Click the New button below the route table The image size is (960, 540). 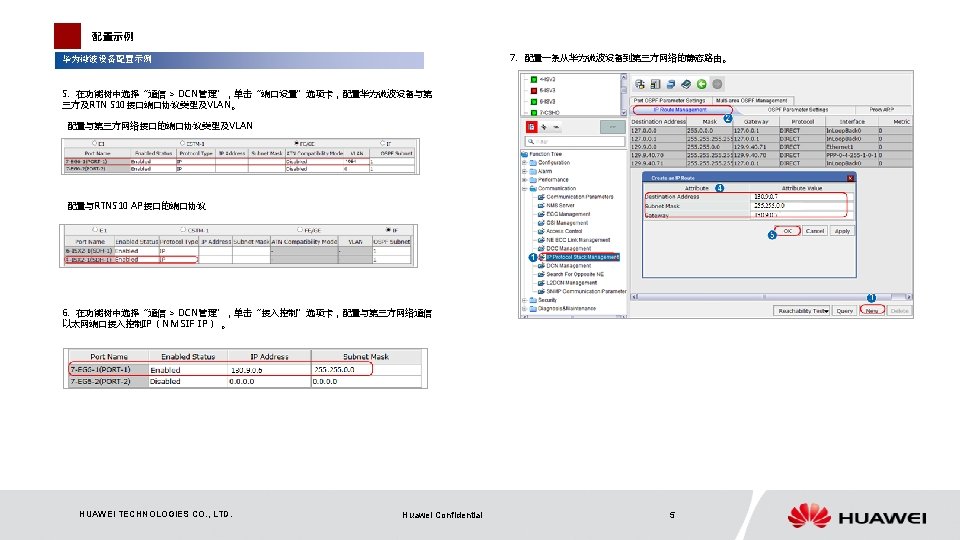tap(872, 311)
